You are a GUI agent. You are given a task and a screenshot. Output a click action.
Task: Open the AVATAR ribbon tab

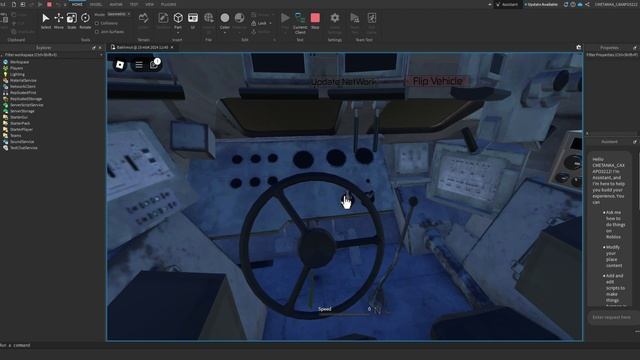[116, 4]
